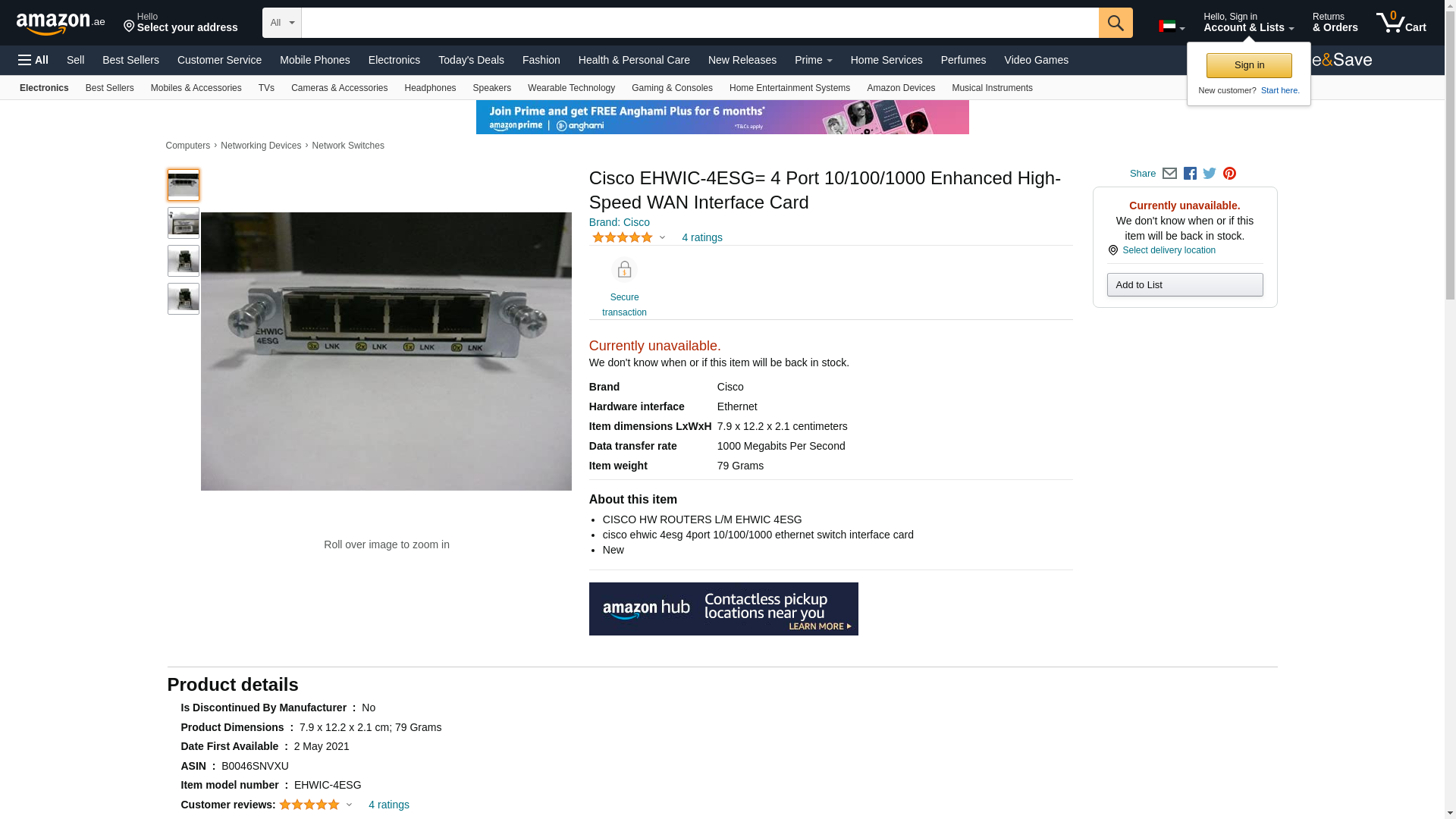
Task: Share product via email icon
Action: 1169,174
